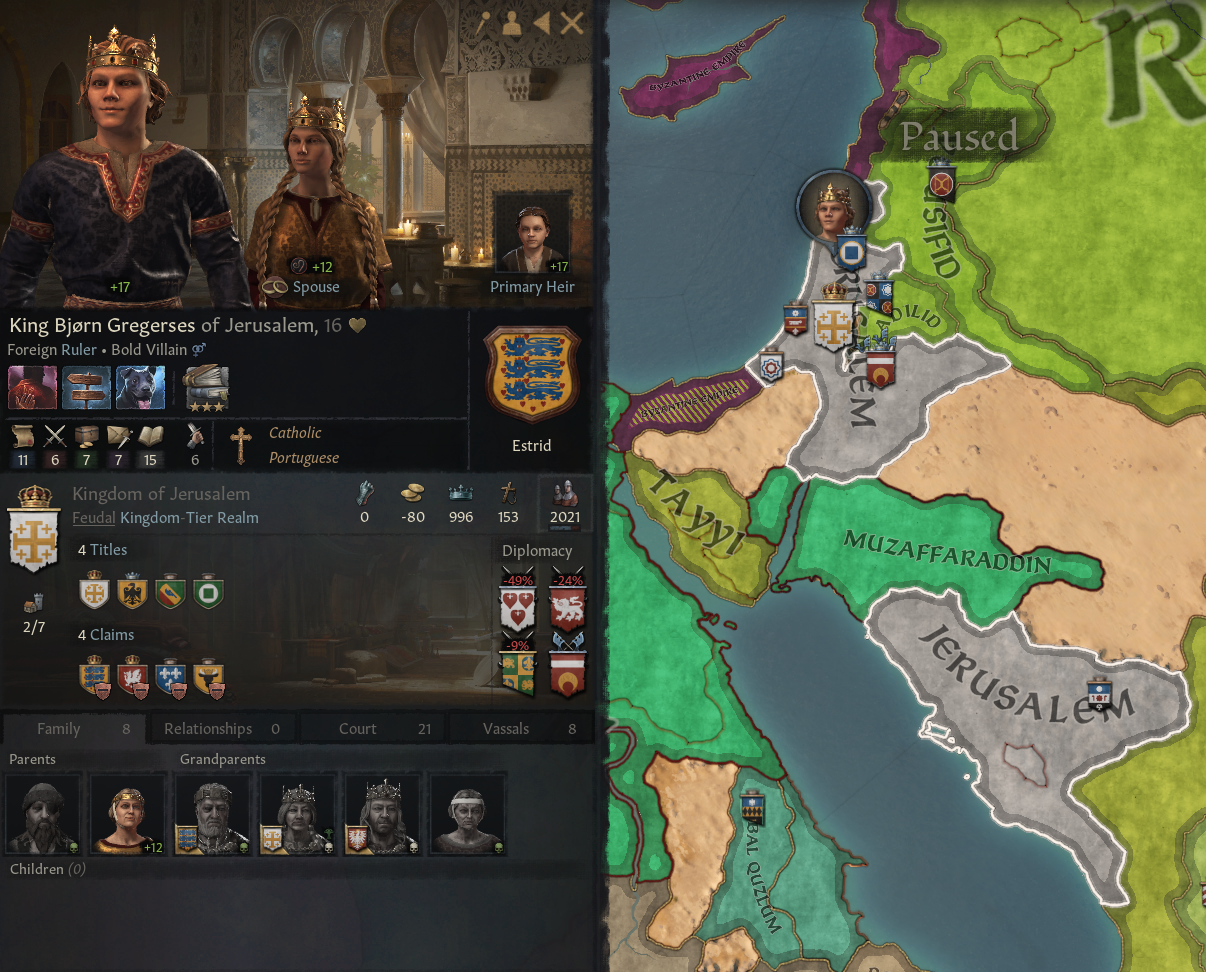
Task: Click the crowned ruler portrait on the map
Action: (831, 205)
